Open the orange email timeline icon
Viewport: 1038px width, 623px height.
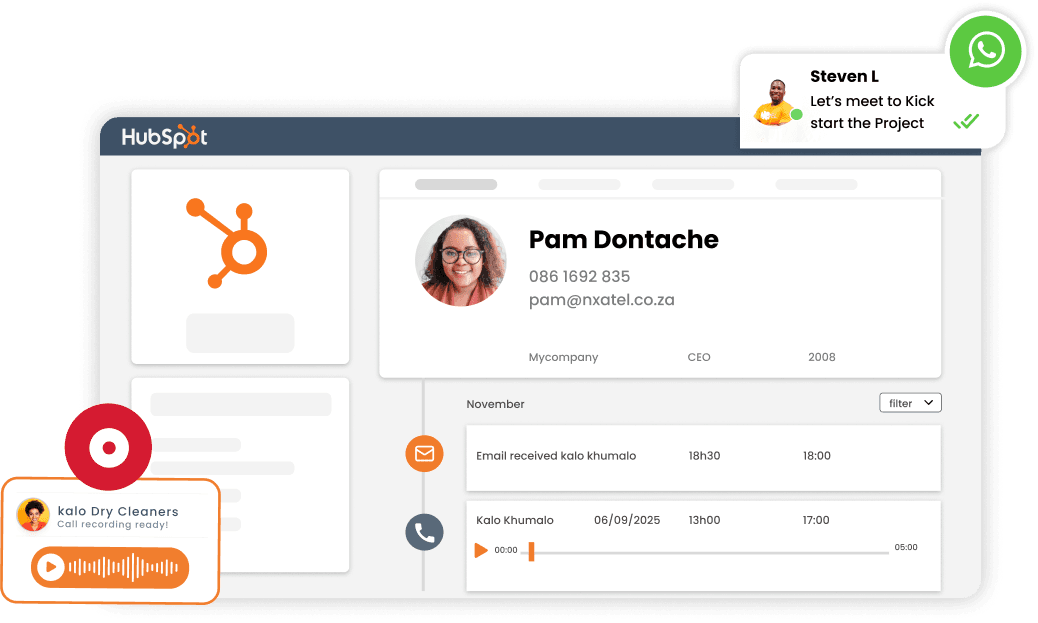(x=424, y=454)
